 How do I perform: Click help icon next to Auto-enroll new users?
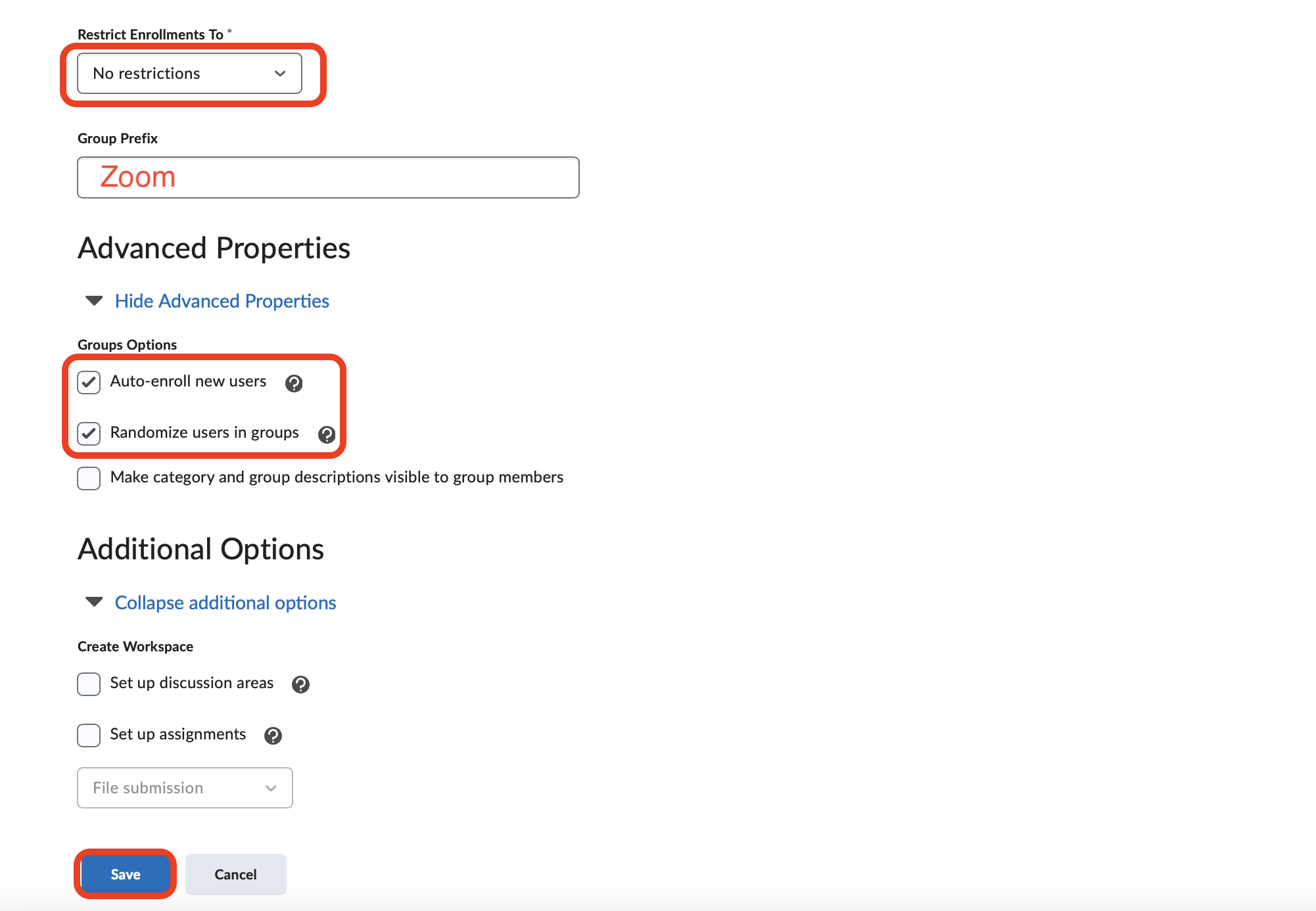point(294,383)
